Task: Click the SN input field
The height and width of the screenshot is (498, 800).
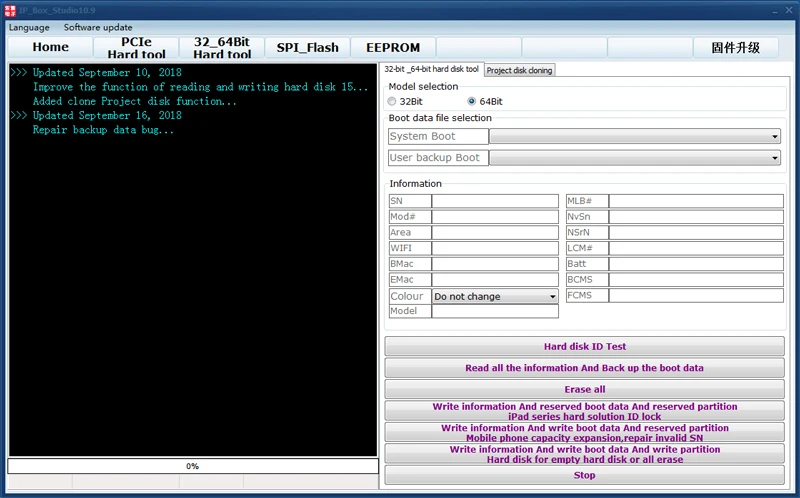Action: click(495, 201)
